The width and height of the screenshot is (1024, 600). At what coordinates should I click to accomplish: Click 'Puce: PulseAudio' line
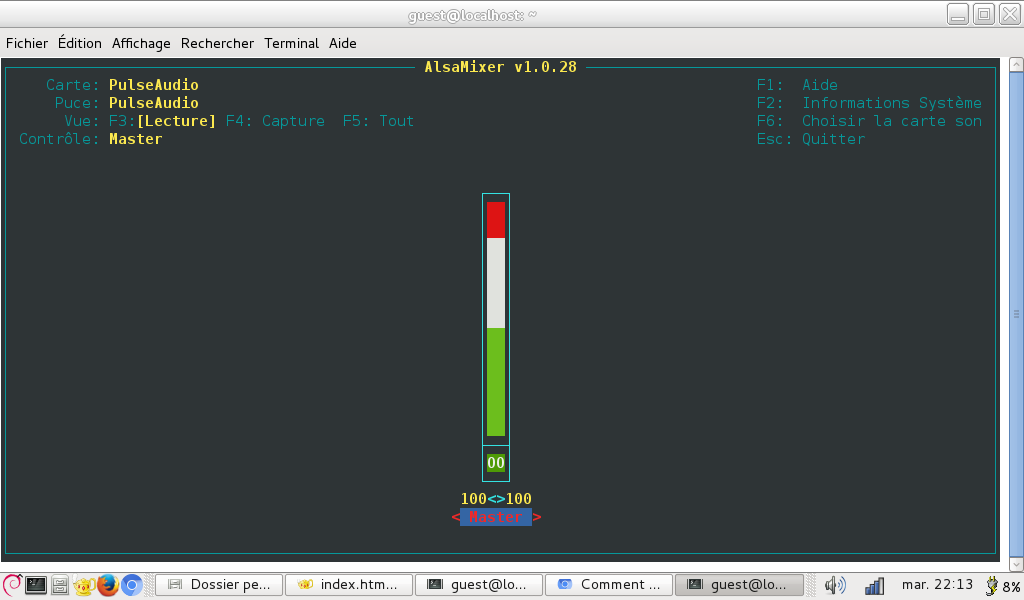[127, 103]
